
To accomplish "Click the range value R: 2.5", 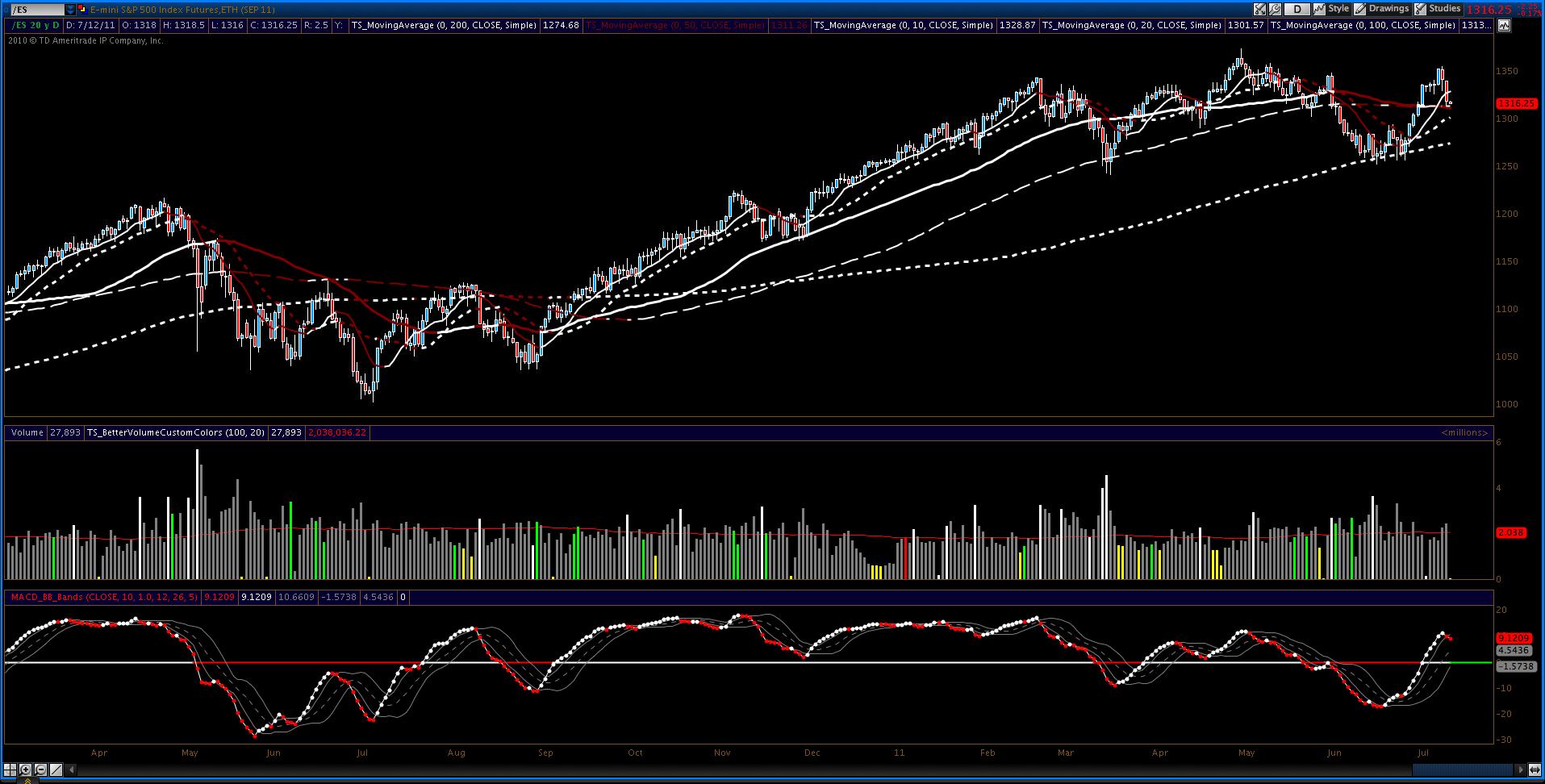I will (316, 25).
